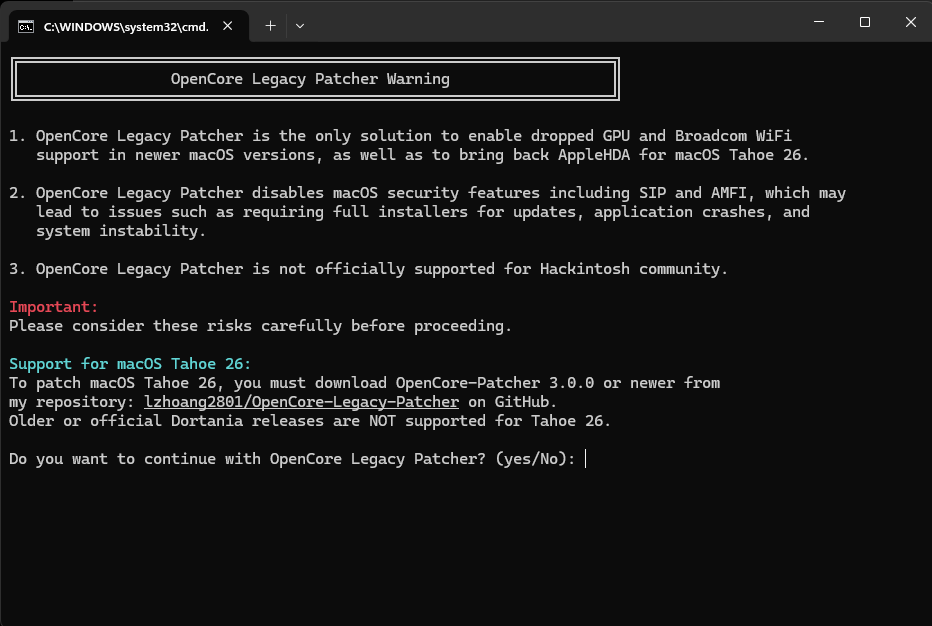
Task: Click the input cursor after the (yes/No) prompt
Action: point(586,459)
